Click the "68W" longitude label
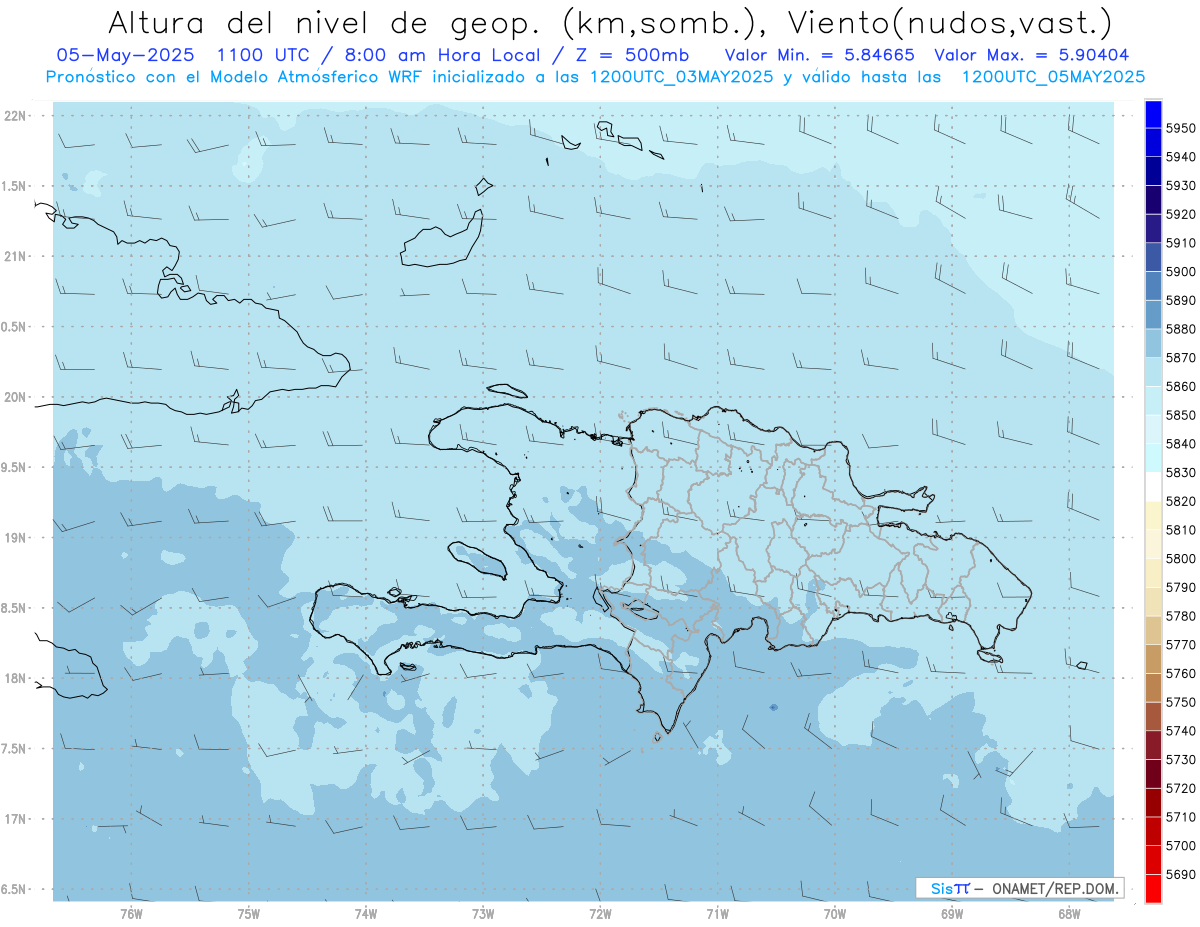Screen dimensions: 1200x927 point(1069,913)
